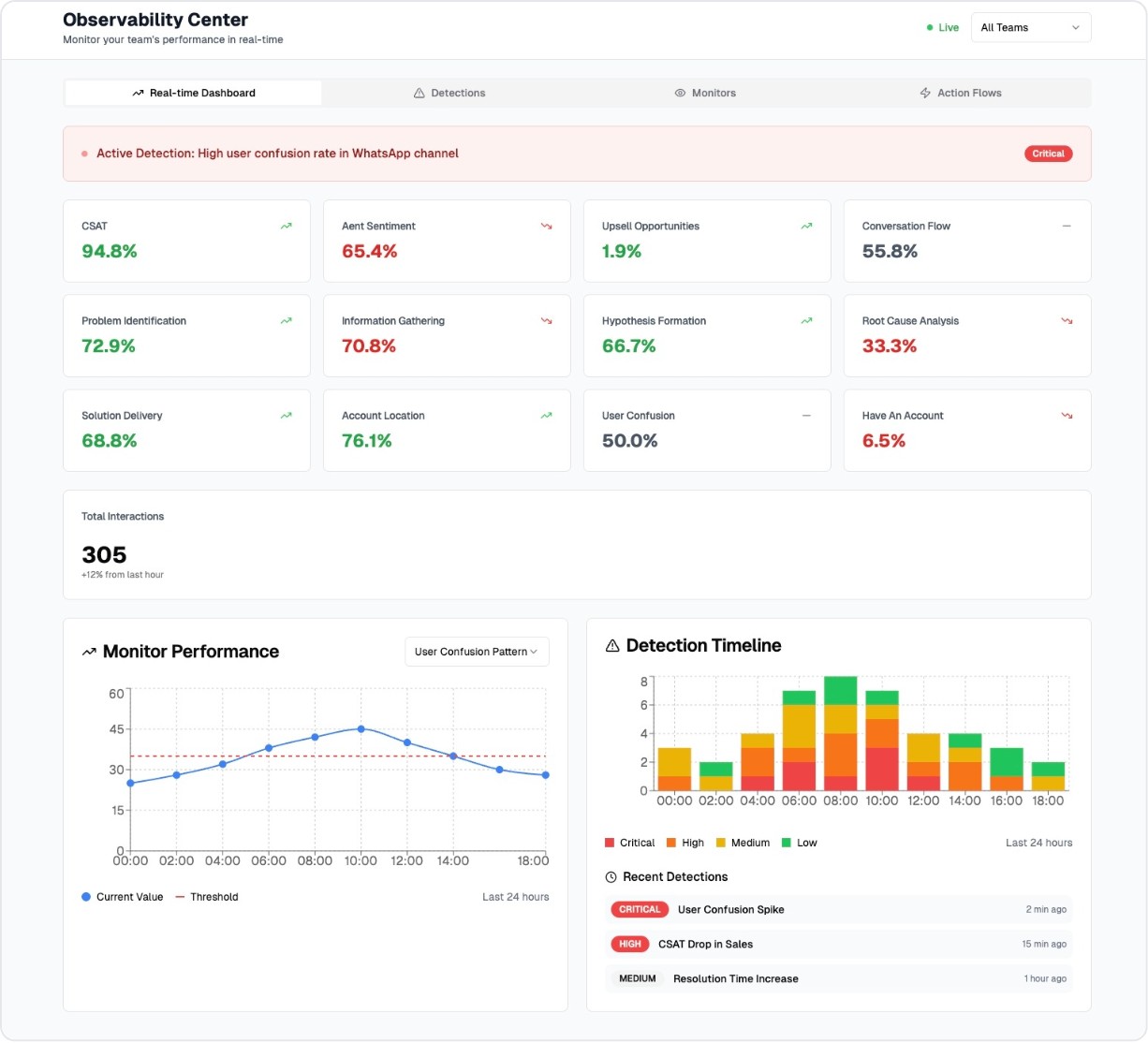Toggle the Current Value legend item

pos(122,897)
